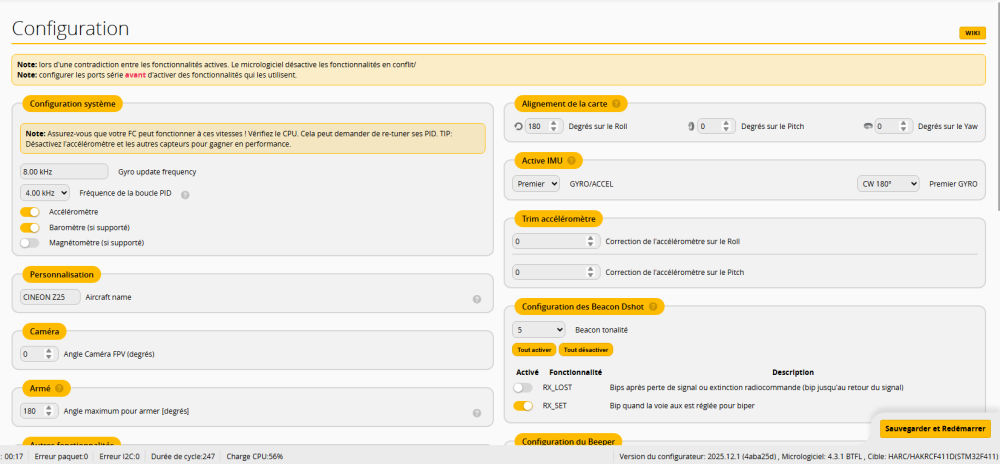Click help icon in the arming angle row

[477, 412]
